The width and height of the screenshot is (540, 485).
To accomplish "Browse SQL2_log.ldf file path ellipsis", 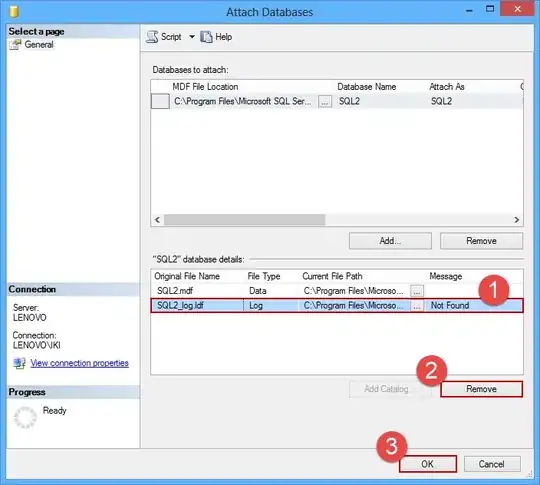I will 417,306.
